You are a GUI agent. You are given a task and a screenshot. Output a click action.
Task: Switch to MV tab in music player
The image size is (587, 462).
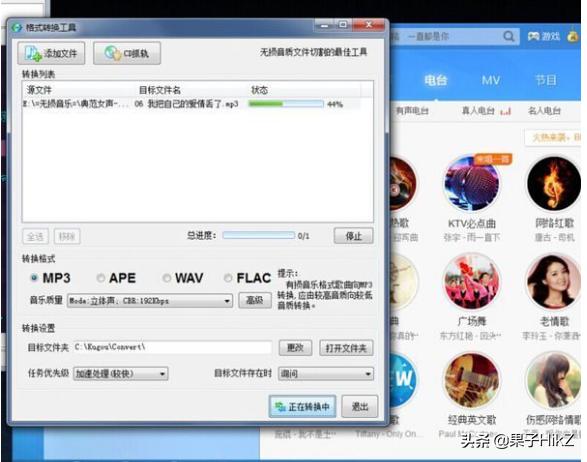pos(491,80)
